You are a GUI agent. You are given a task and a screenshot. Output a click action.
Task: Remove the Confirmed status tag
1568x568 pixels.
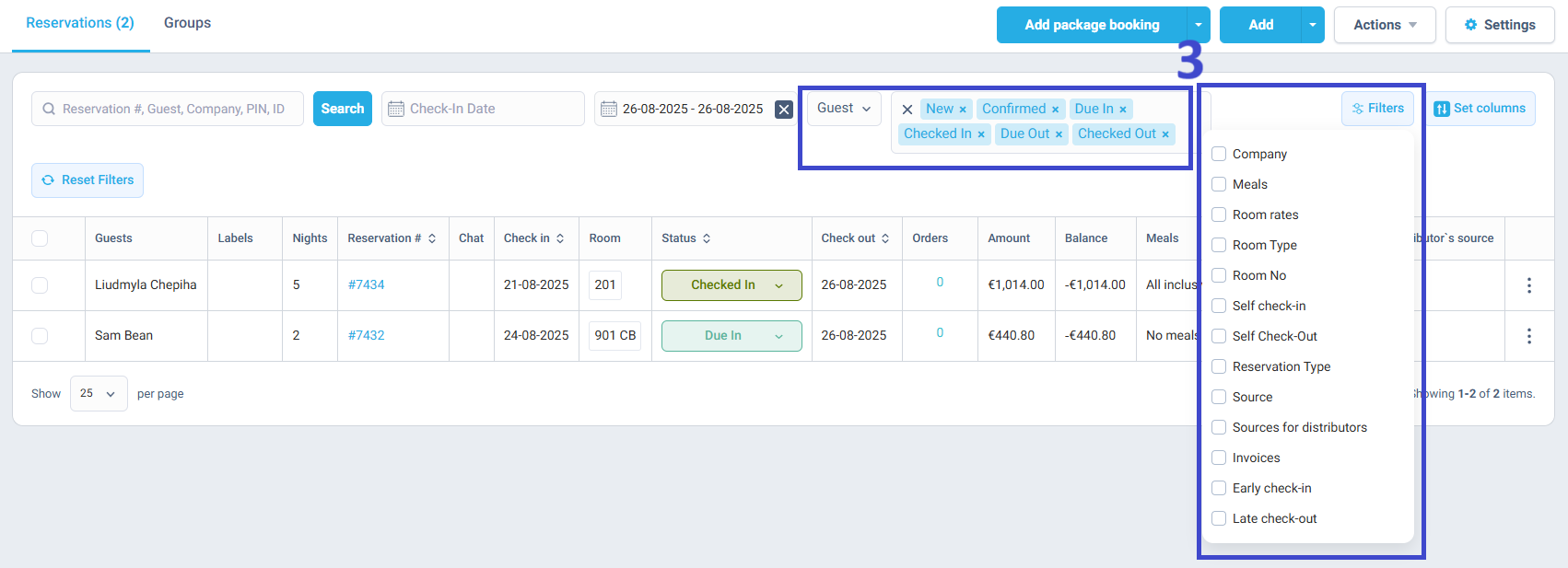point(1055,110)
